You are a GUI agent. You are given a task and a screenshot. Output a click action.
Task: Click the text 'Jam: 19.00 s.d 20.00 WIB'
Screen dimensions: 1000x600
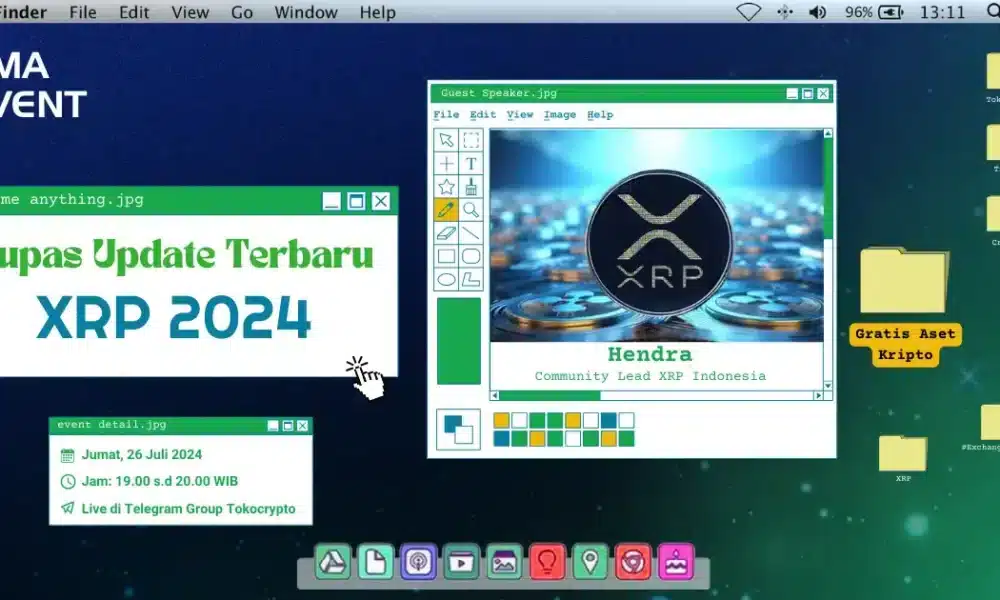(159, 481)
